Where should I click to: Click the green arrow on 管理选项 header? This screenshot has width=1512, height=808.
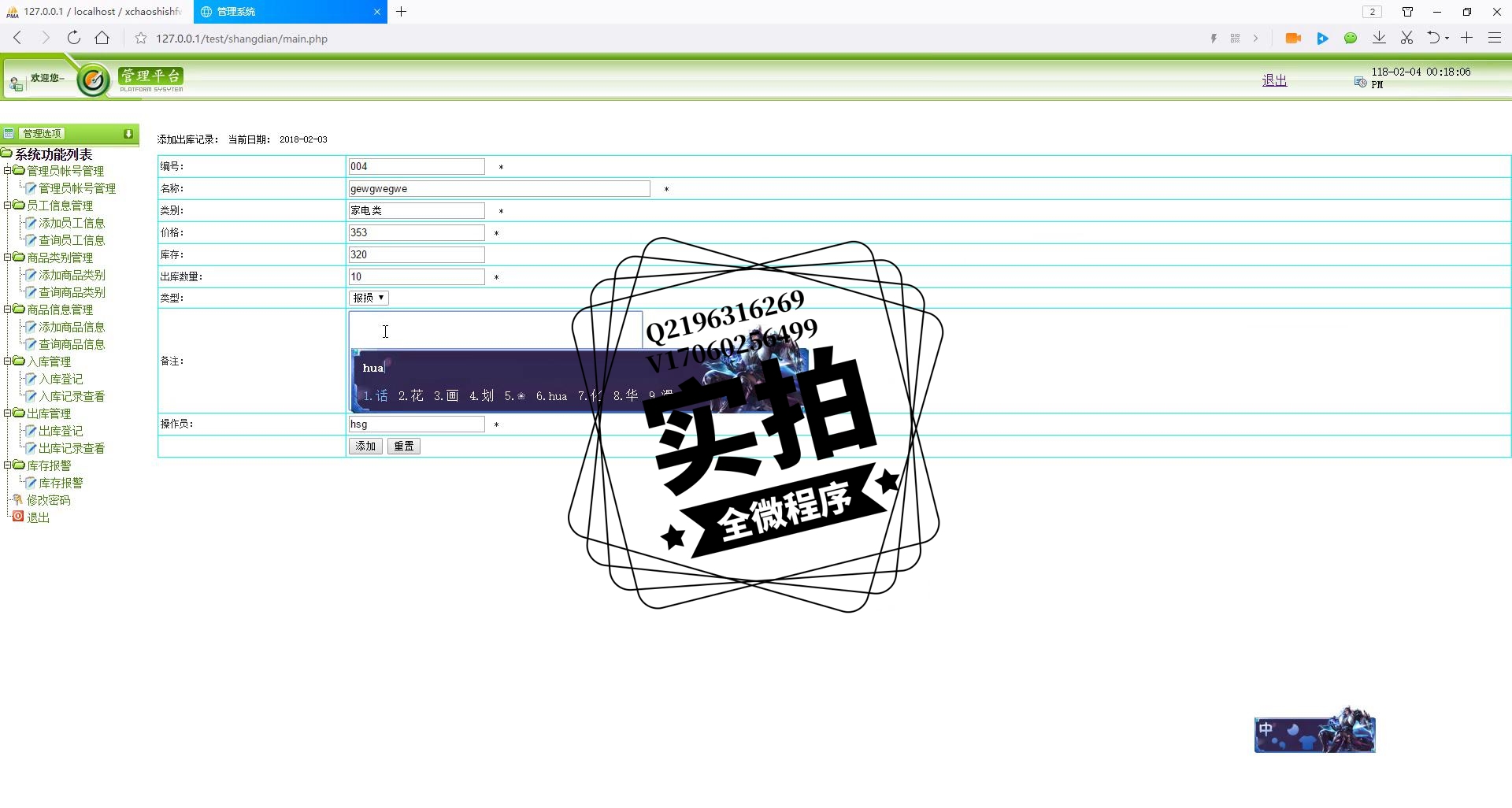coord(128,134)
